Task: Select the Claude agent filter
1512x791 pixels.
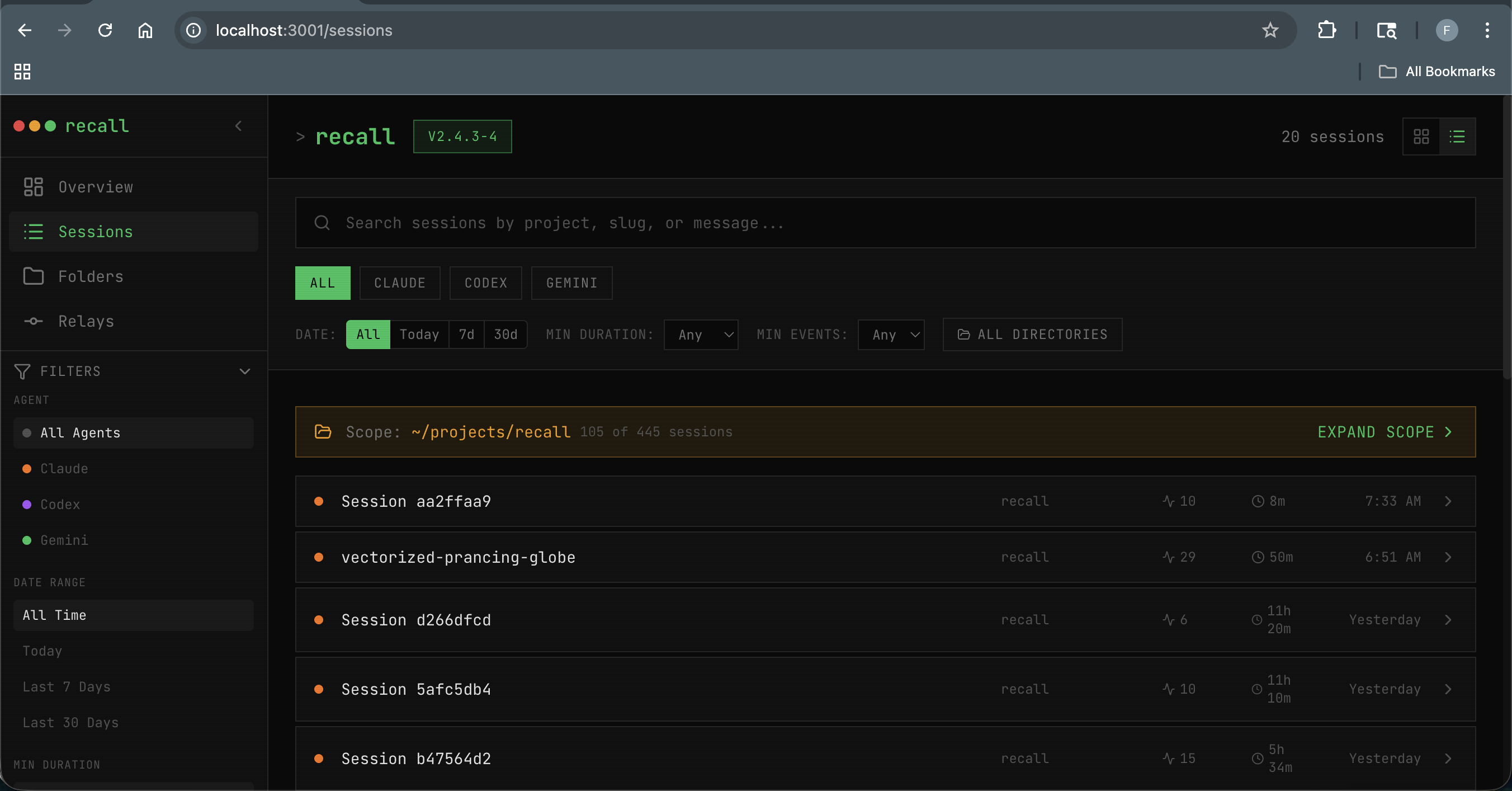Action: coord(63,469)
